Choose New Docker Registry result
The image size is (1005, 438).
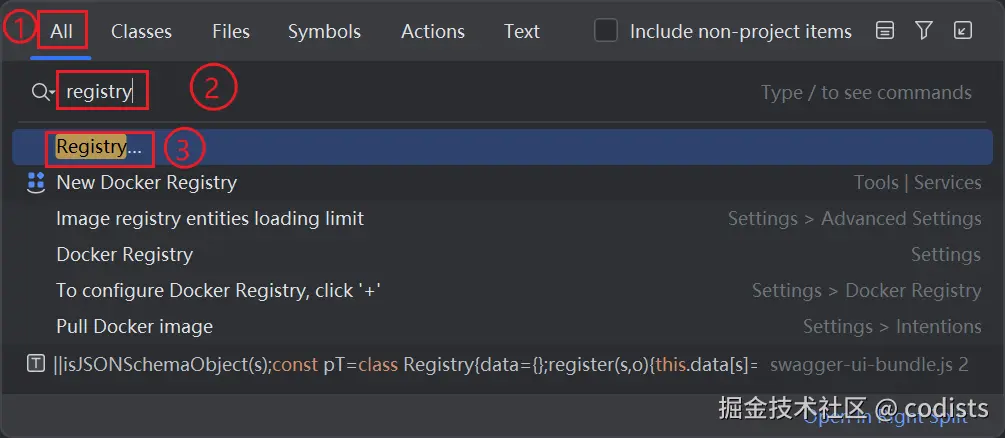click(147, 182)
